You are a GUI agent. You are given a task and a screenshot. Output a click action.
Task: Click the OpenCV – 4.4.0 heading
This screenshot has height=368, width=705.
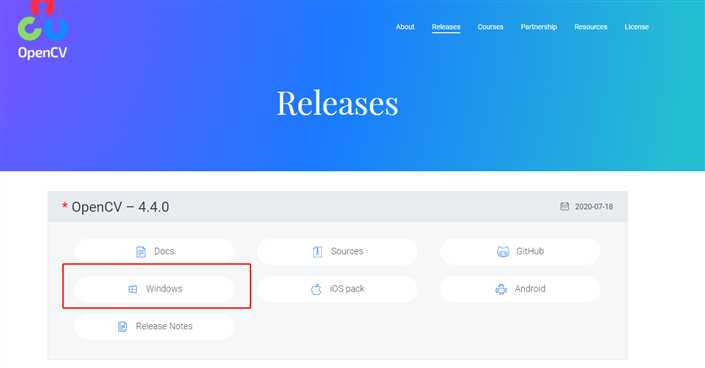click(120, 207)
